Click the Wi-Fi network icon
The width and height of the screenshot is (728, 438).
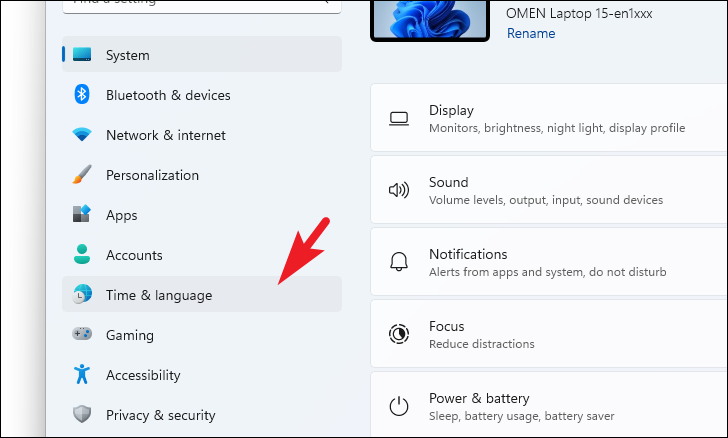point(82,135)
